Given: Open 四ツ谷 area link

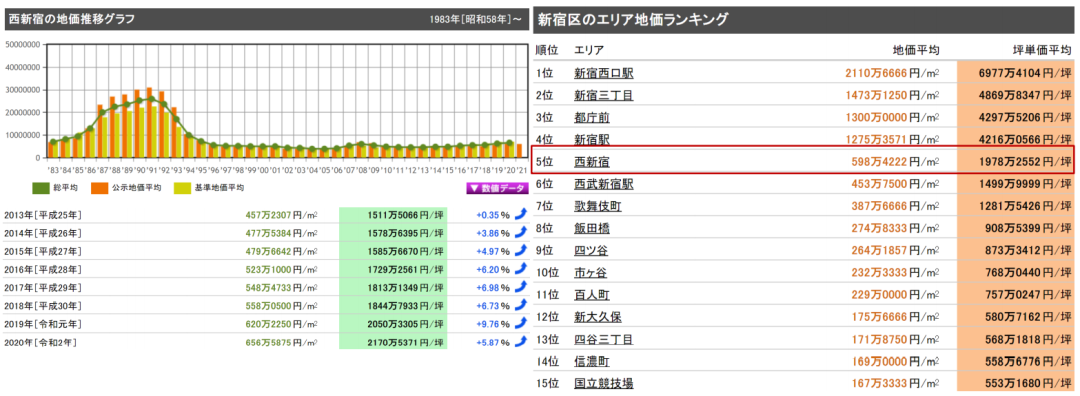Looking at the screenshot, I should click(592, 251).
